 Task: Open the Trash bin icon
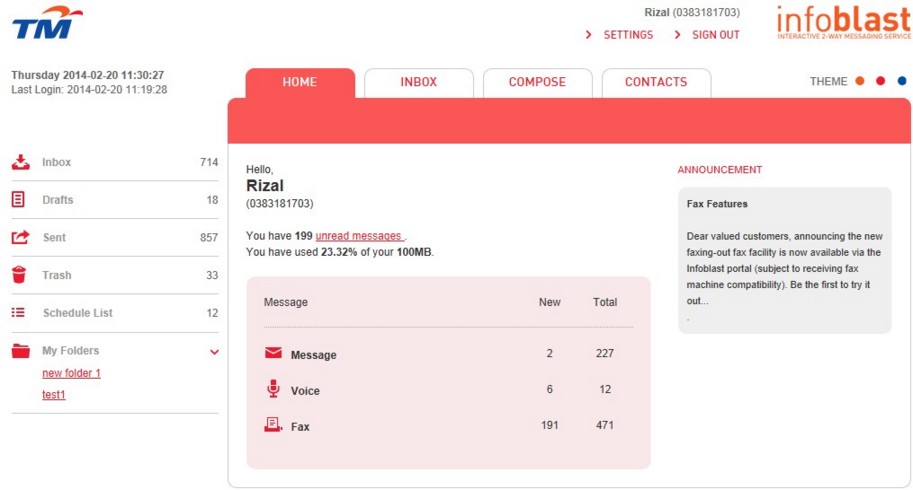(19, 275)
